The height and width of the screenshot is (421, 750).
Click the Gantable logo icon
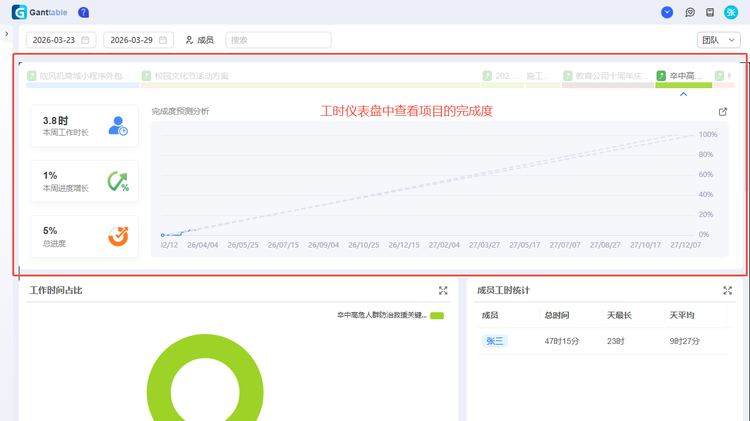pos(19,12)
